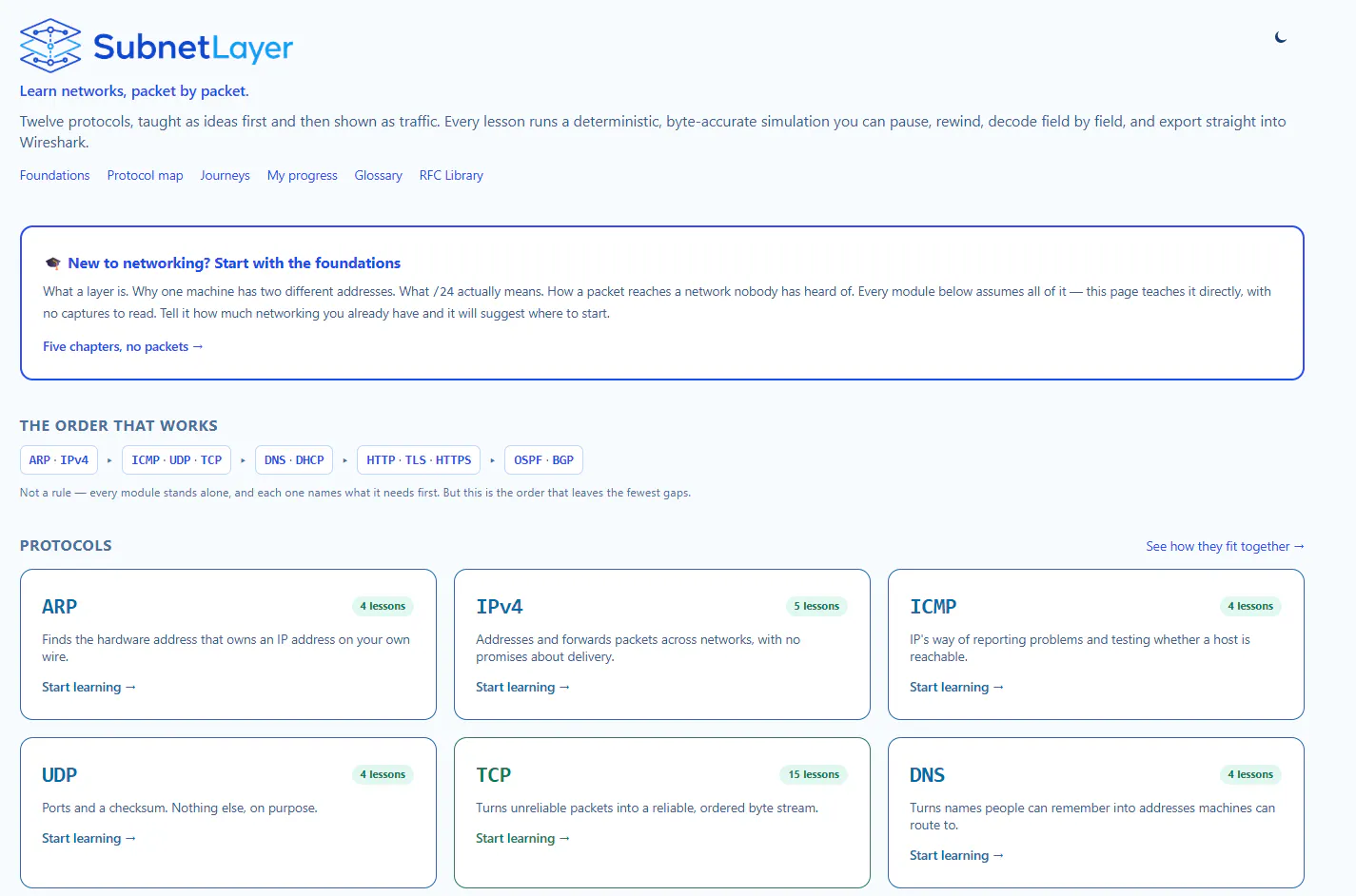Click the '4 lessons' badge on UDP card
1356x896 pixels.
tap(383, 774)
